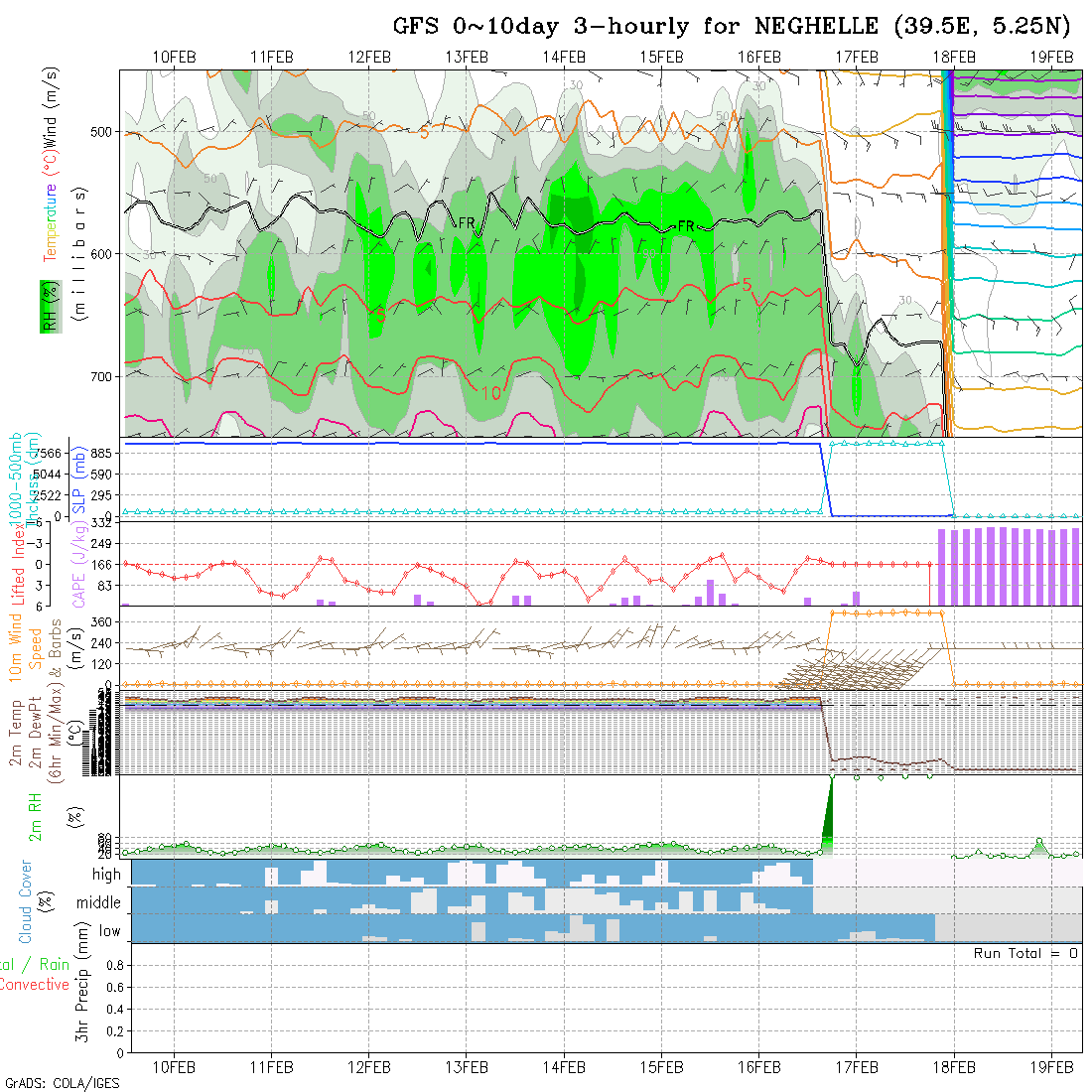Select 13FEB label on top date axis
Viewport: 1092px width, 1092px height.
click(x=467, y=58)
